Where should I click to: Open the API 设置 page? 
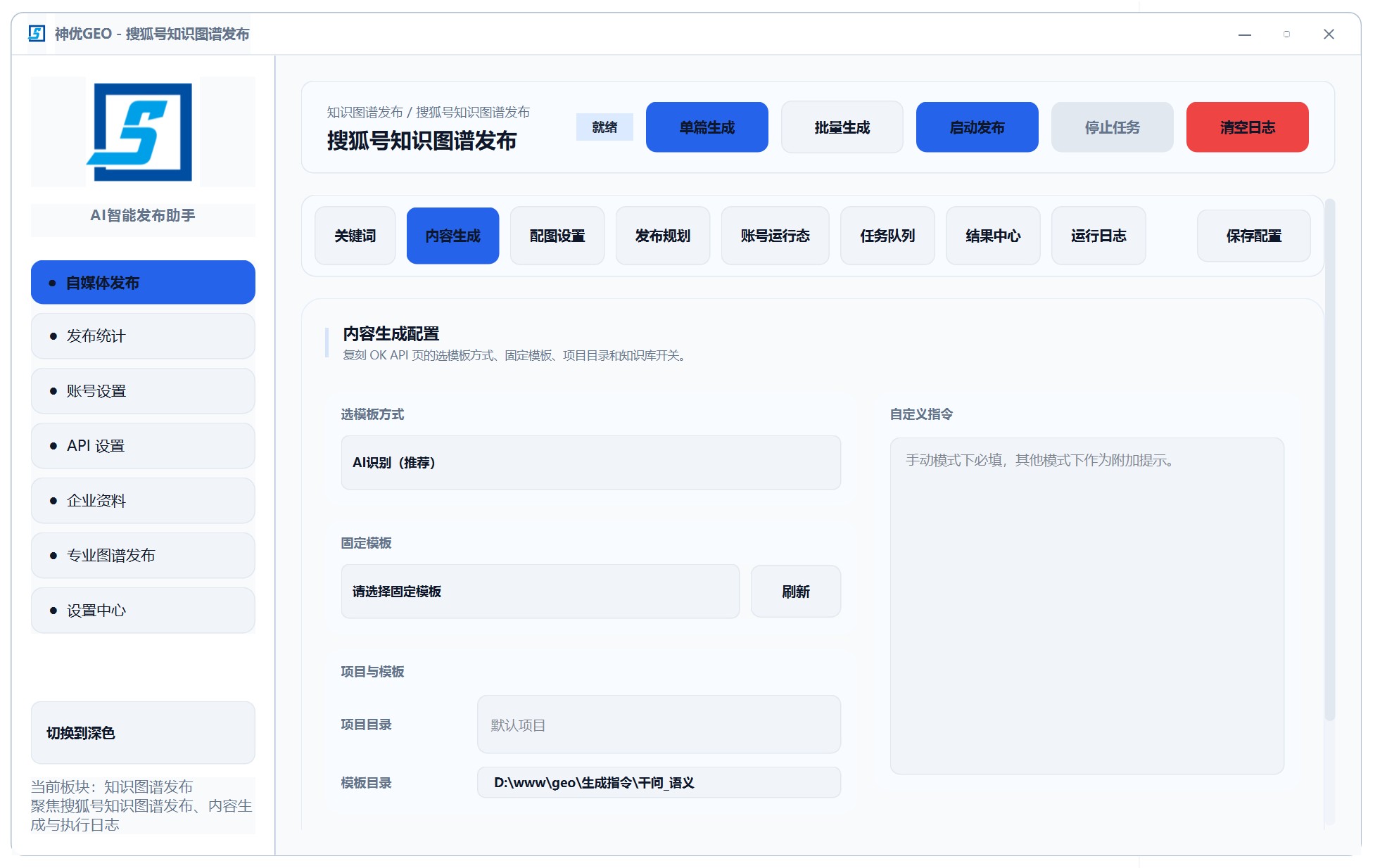143,445
